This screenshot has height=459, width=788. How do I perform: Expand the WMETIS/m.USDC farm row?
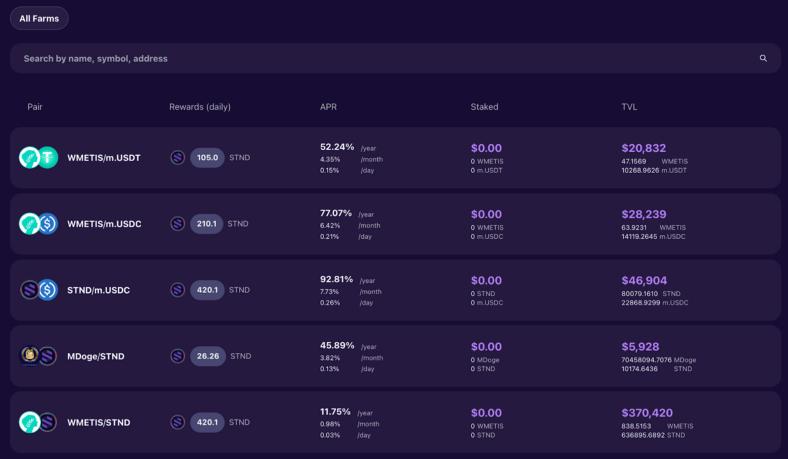pyautogui.click(x=104, y=224)
